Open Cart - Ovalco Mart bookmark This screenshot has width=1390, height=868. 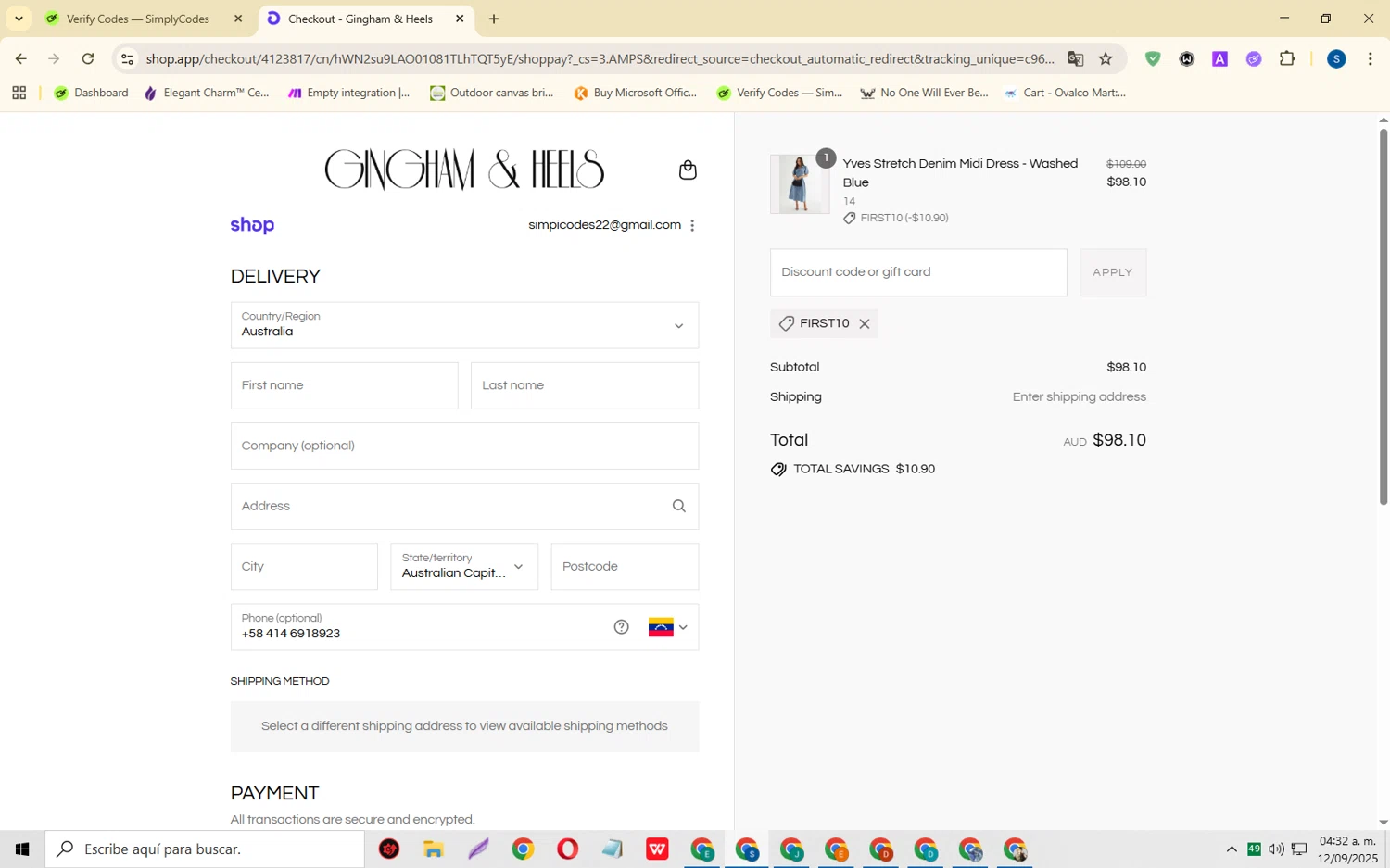click(x=1065, y=93)
